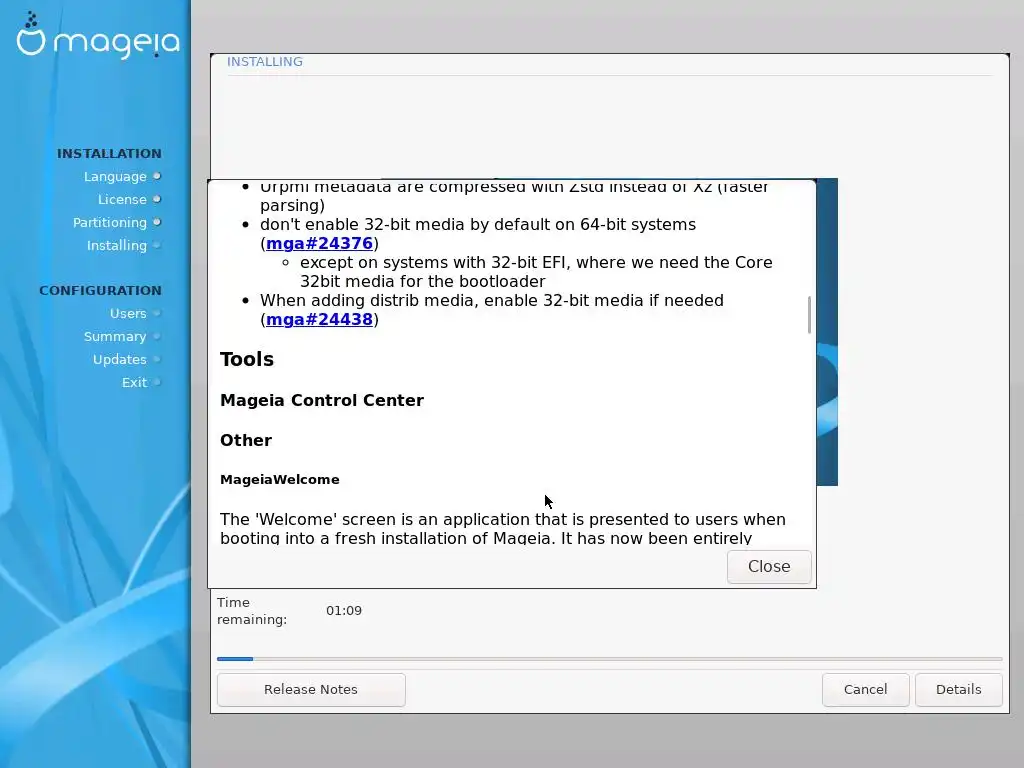Click the Summary step indicator dot
The image size is (1024, 768).
point(157,336)
